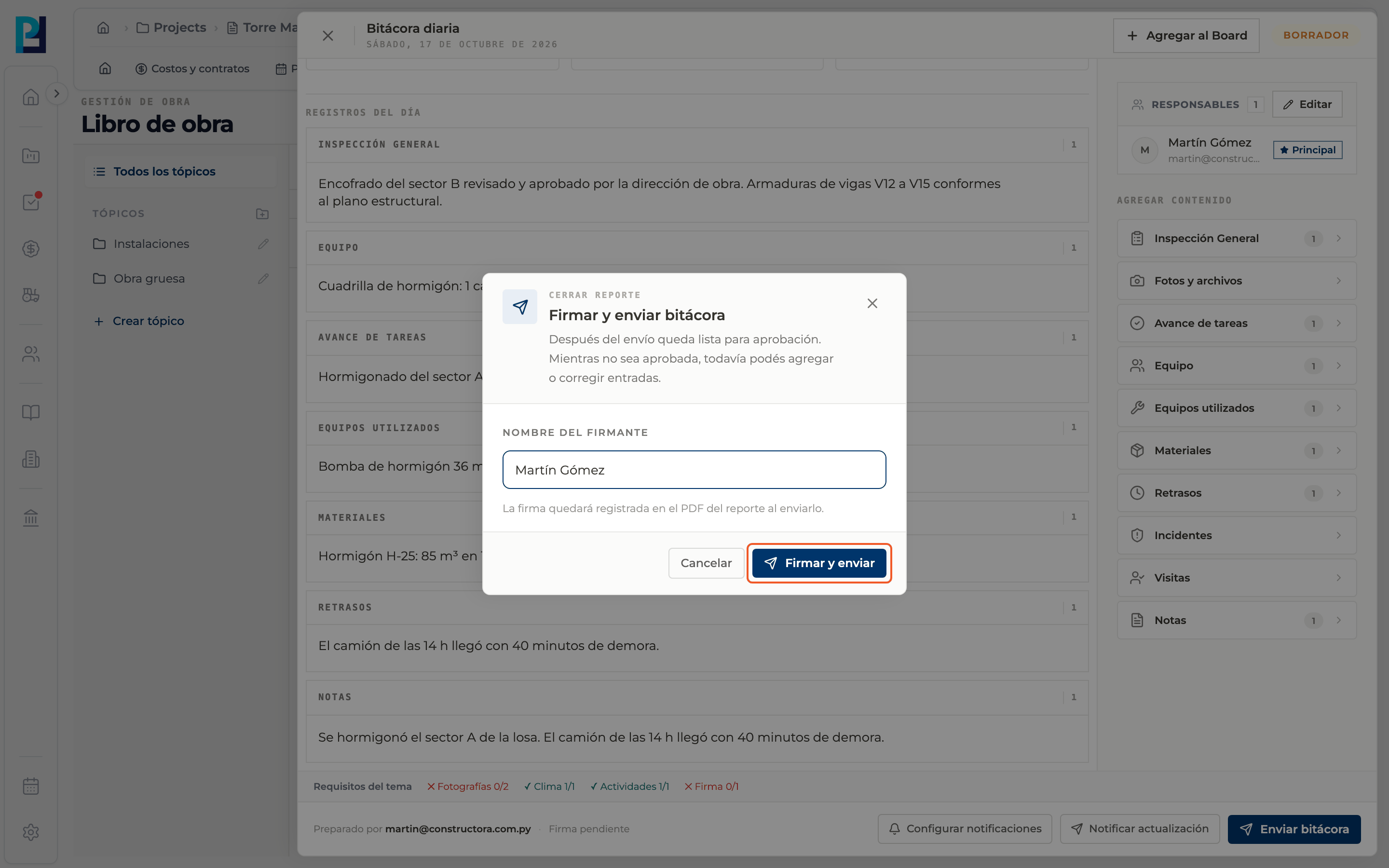Open the home icon in the left sidebar
Screen dimensions: 1389x868
[x=31, y=97]
